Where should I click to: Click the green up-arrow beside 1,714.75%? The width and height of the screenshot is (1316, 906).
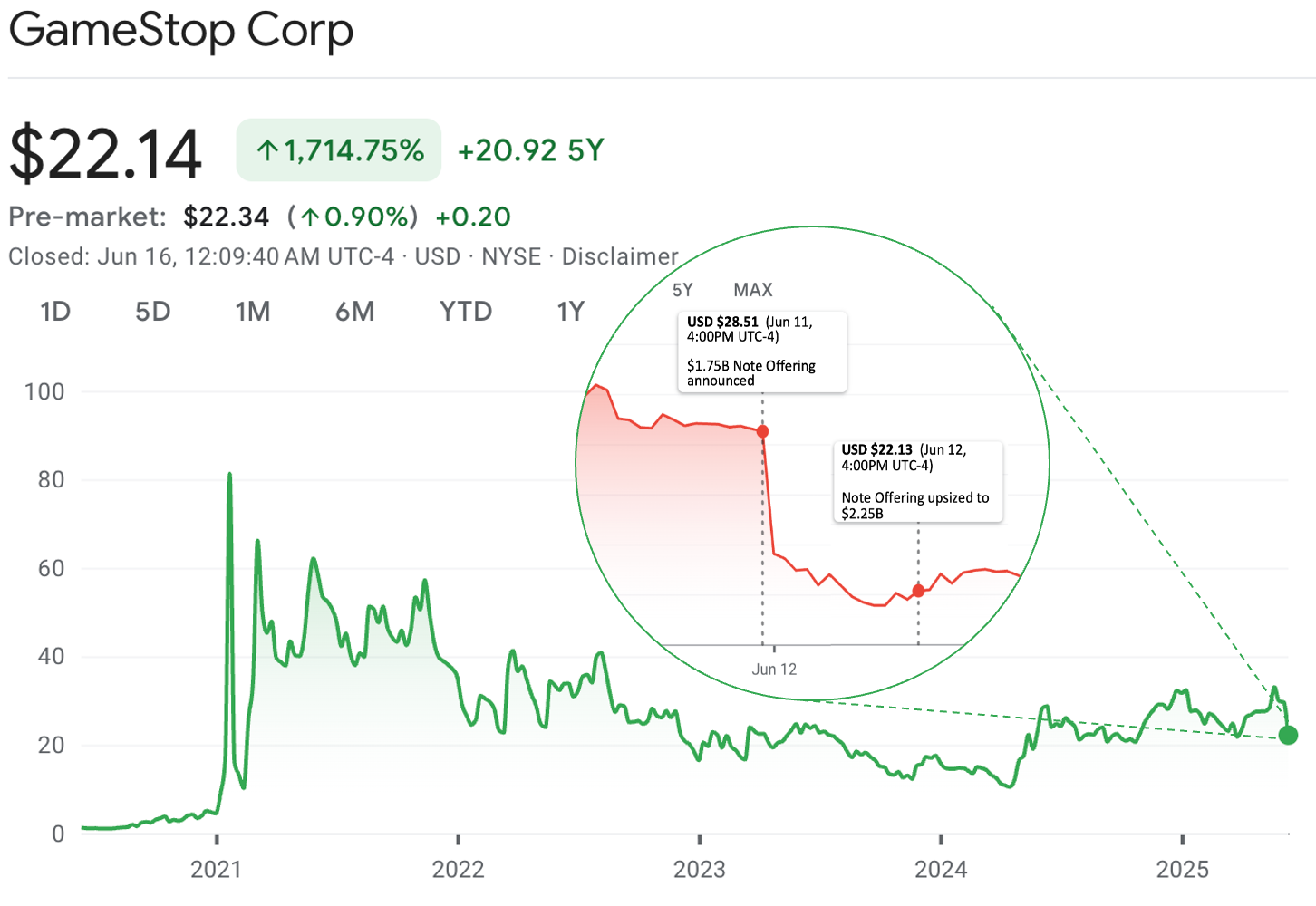coord(266,149)
